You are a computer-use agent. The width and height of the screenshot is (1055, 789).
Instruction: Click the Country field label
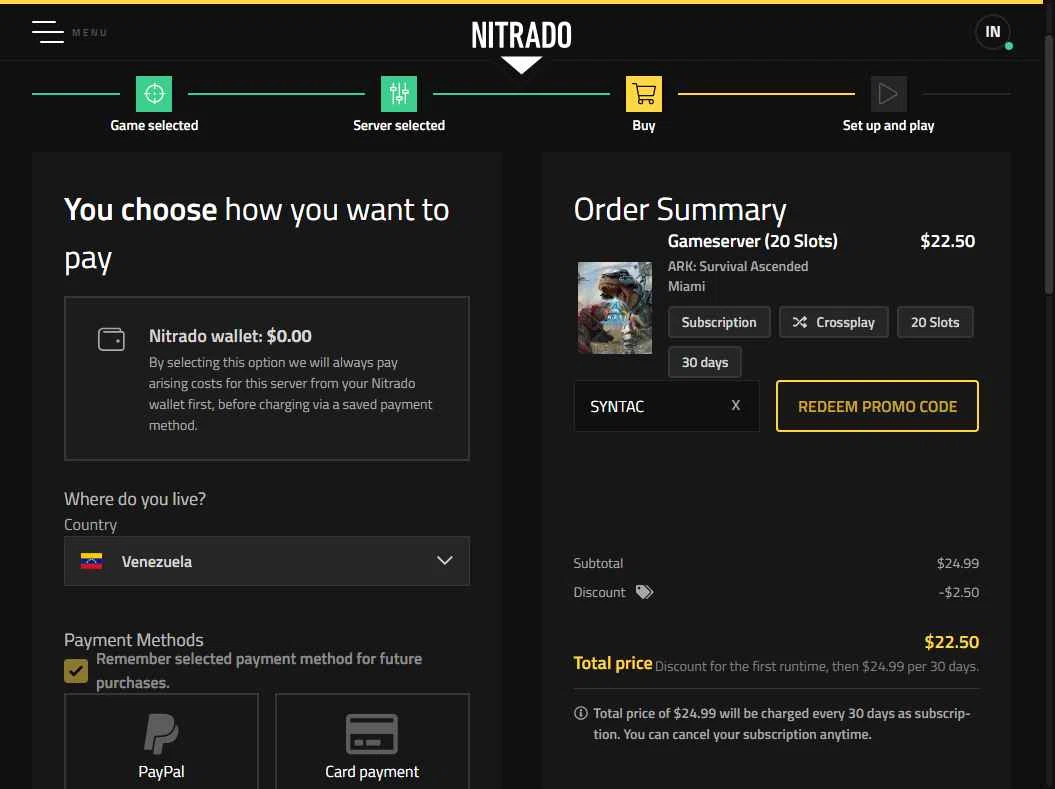(90, 525)
